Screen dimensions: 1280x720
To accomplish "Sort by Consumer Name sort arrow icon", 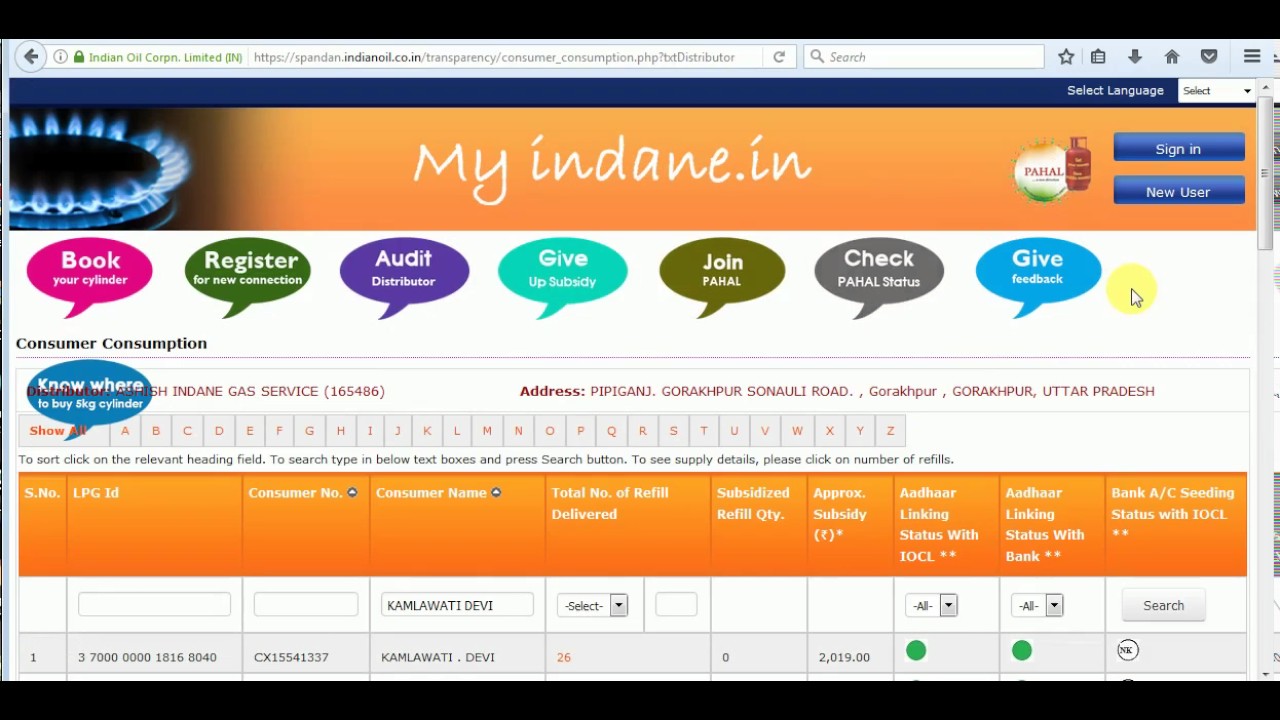I will coord(496,492).
